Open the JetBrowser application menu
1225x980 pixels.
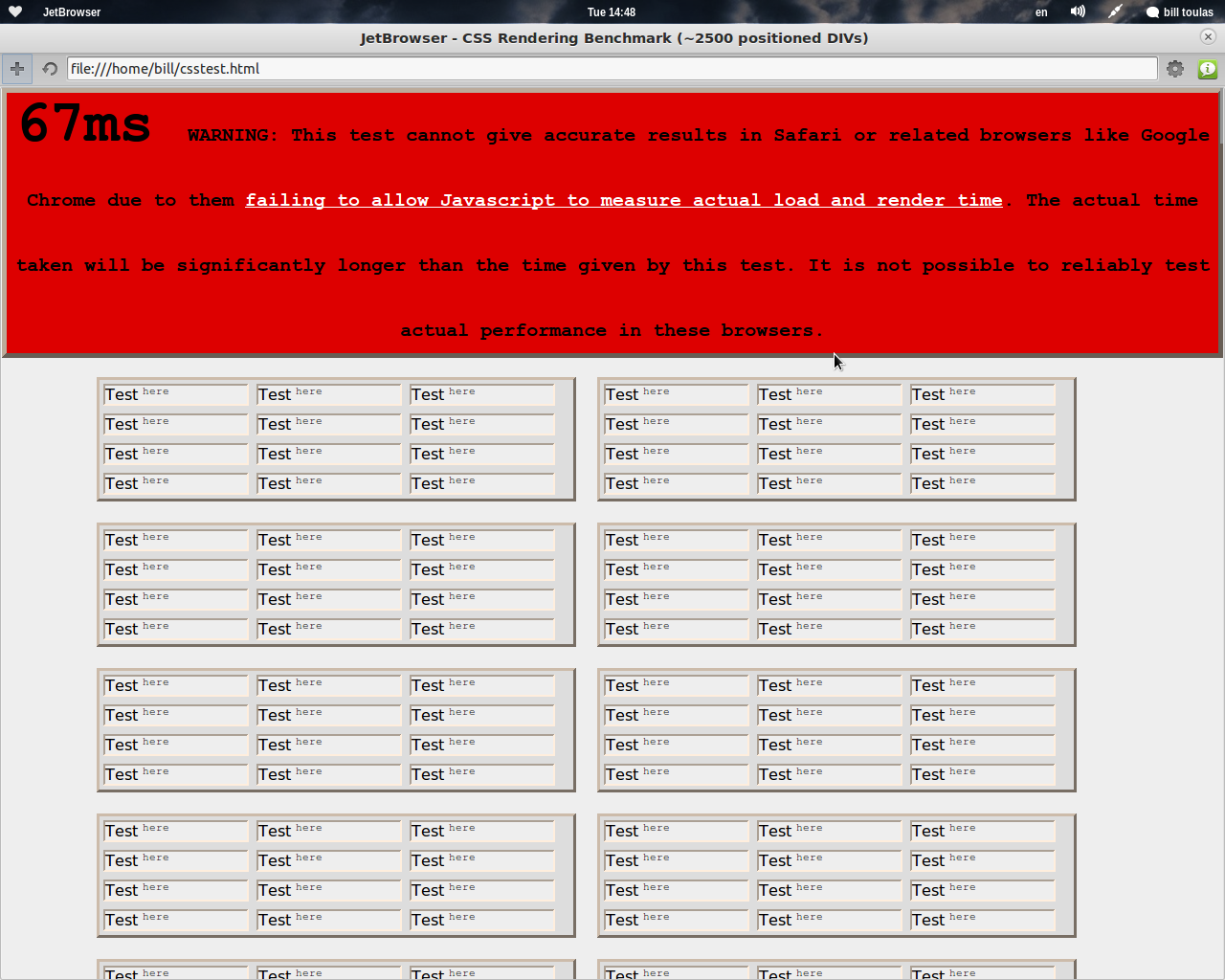pyautogui.click(x=72, y=12)
